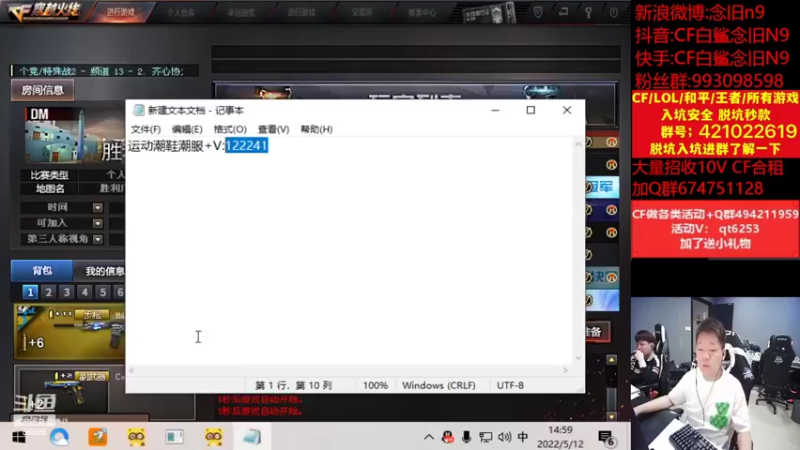
Task: Select backpack slot 3
Action: coord(66,292)
